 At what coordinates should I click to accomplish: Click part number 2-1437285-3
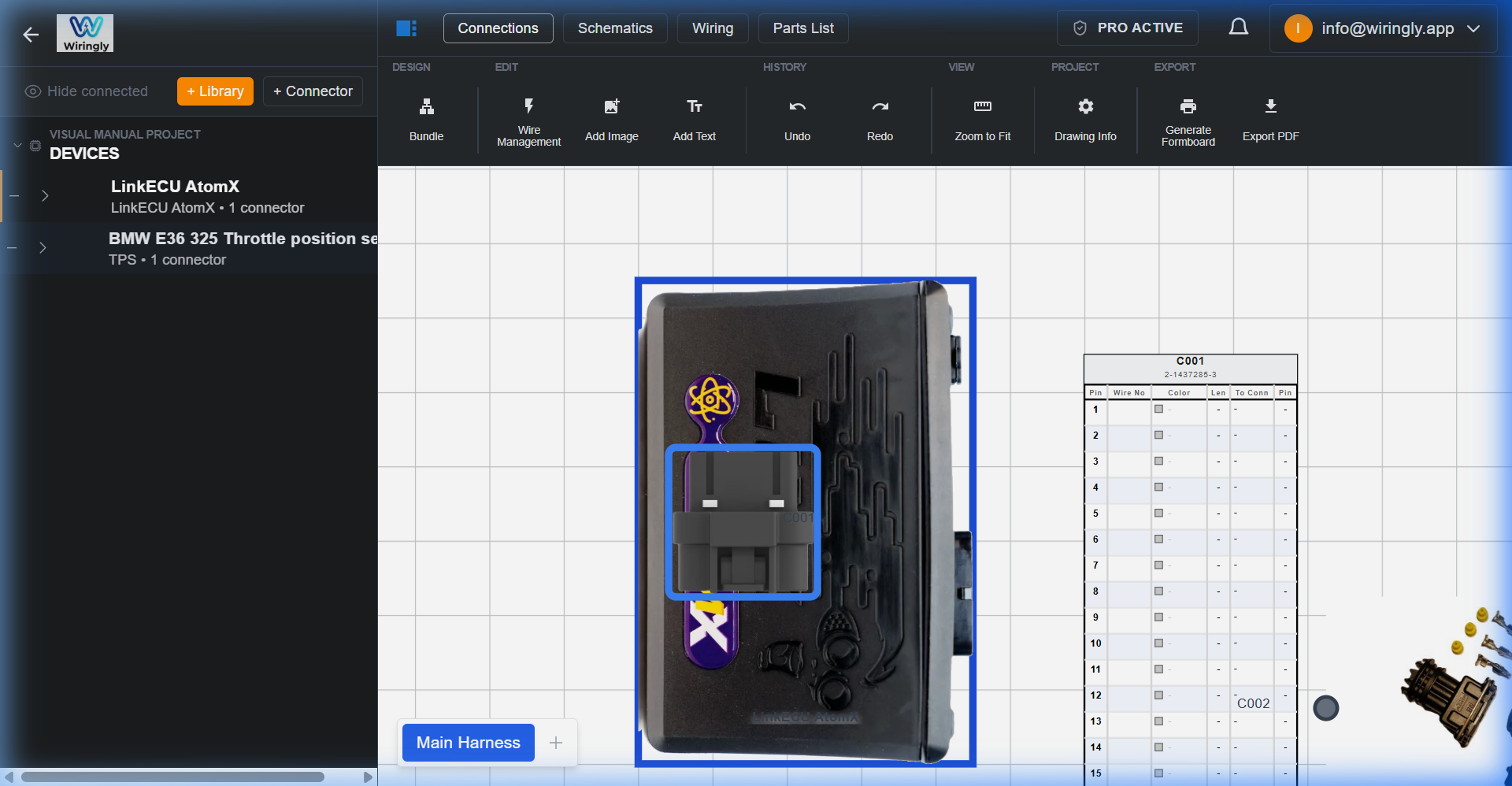click(1190, 375)
